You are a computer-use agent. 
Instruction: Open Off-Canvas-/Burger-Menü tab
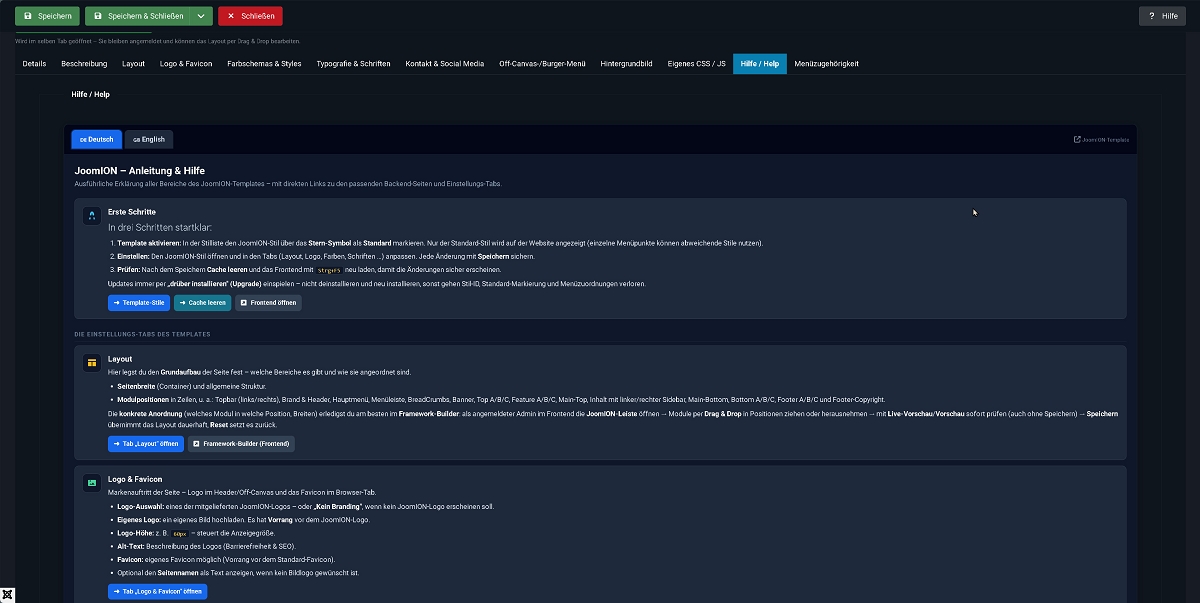coord(542,63)
